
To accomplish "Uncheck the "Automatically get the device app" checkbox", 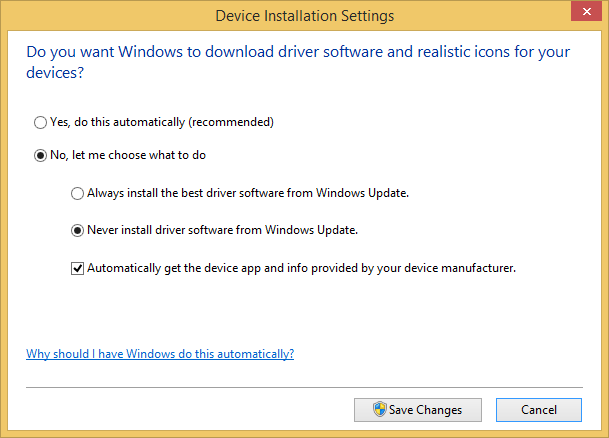I will coord(77,268).
